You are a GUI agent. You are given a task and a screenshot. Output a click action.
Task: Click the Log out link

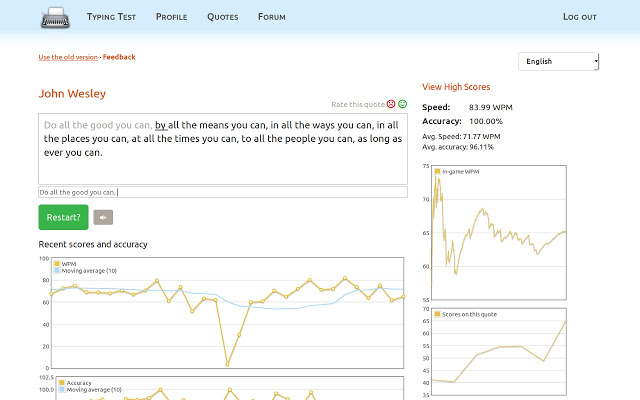tap(579, 17)
